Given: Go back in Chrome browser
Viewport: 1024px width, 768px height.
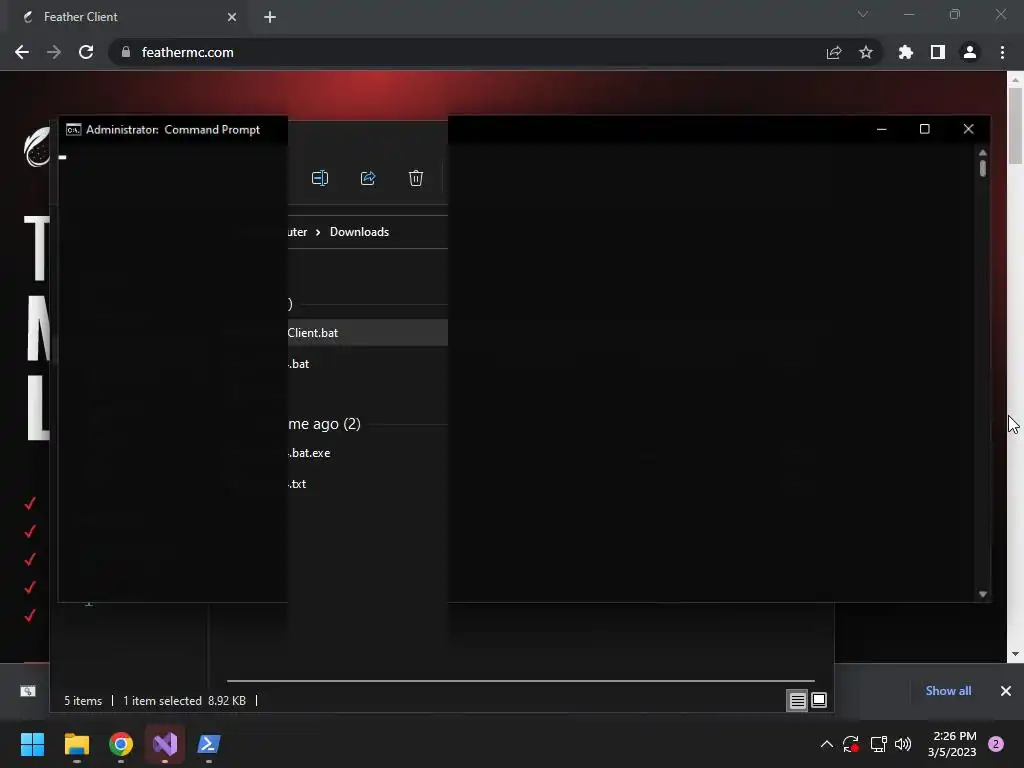Looking at the screenshot, I should point(22,52).
